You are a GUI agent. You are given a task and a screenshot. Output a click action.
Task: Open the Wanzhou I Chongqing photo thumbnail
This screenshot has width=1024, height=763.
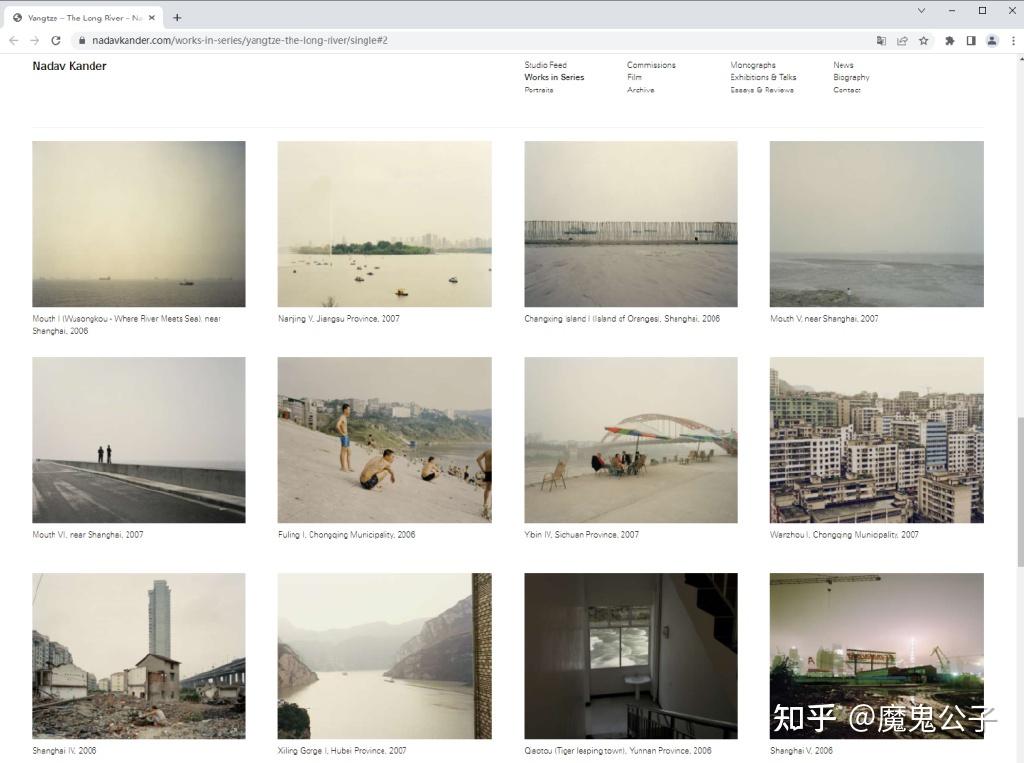876,440
